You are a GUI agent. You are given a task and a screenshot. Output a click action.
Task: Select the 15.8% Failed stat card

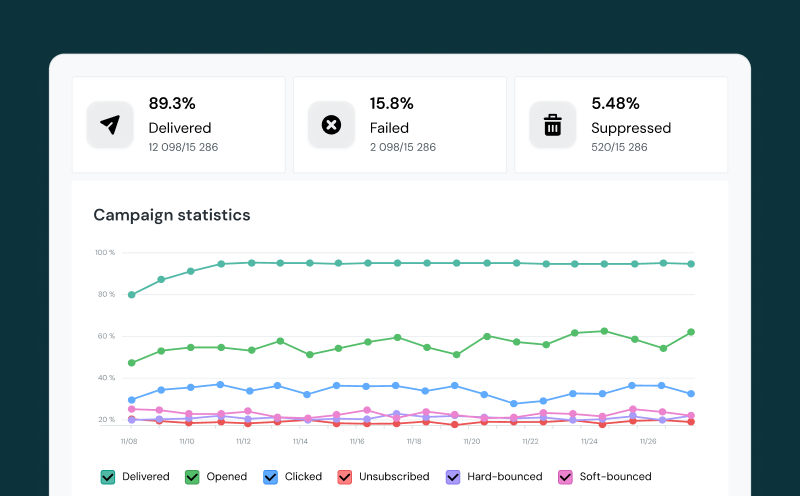tap(399, 125)
